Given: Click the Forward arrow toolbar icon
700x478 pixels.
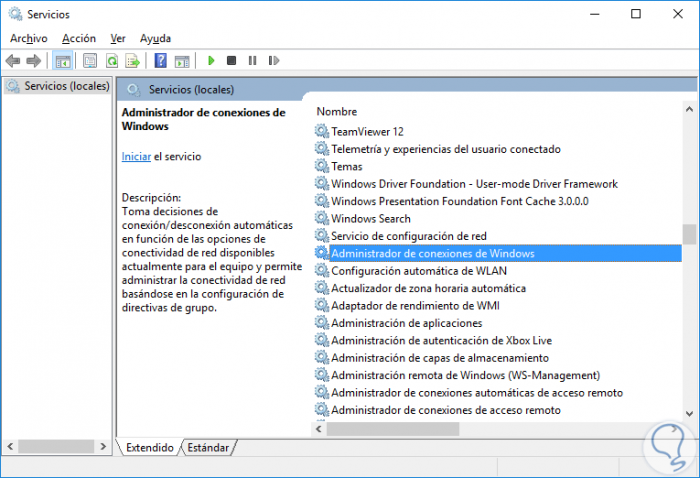Looking at the screenshot, I should click(x=33, y=61).
